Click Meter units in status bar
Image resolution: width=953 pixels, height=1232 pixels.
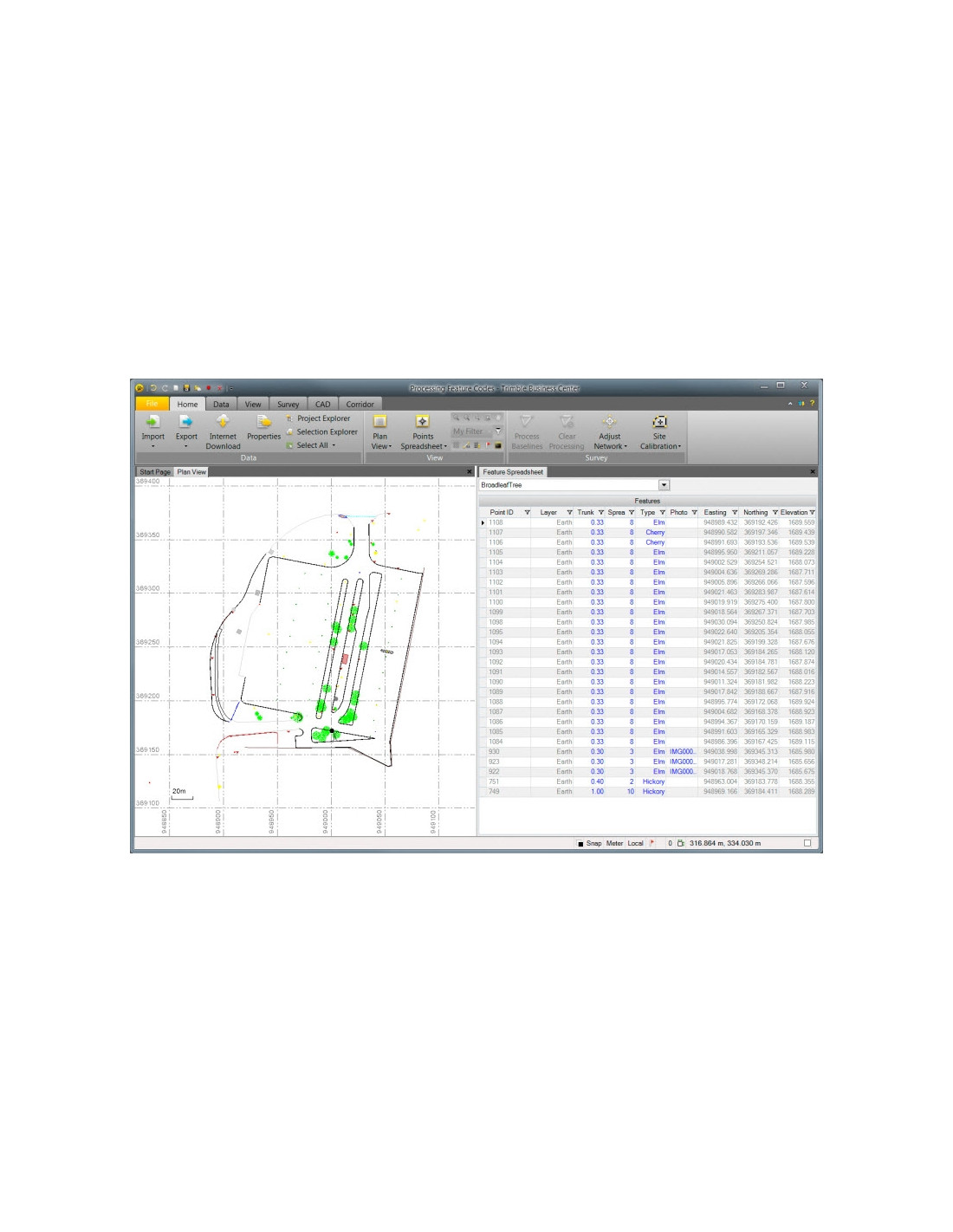click(614, 843)
